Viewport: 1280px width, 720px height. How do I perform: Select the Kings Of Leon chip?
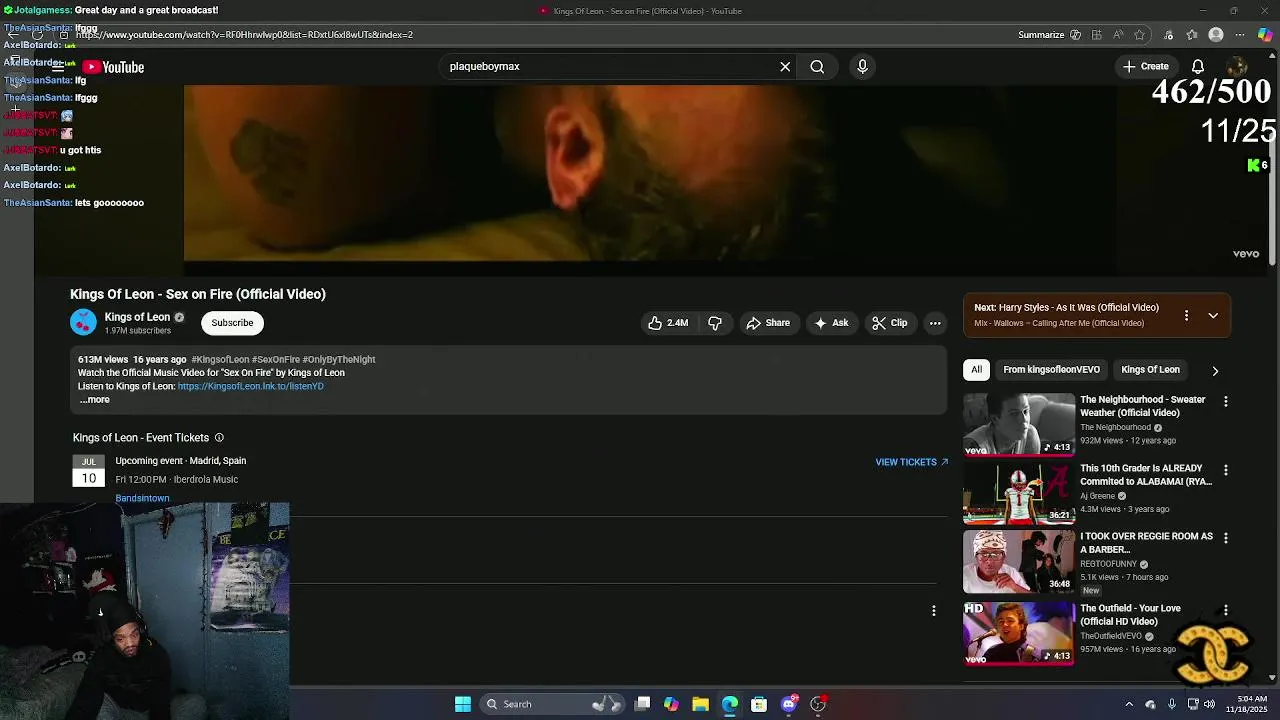click(x=1150, y=370)
